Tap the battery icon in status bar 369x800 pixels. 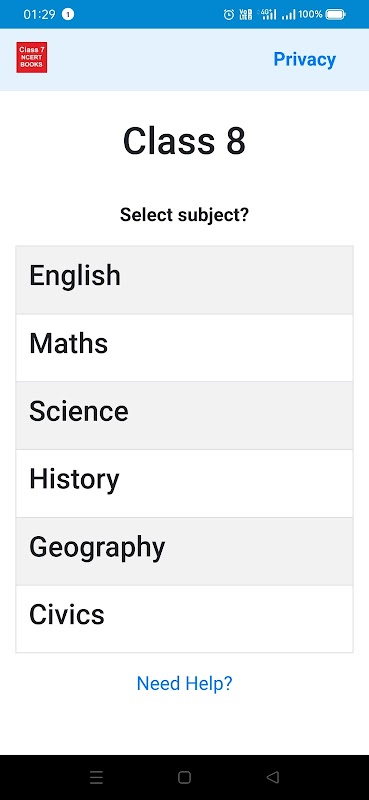[x=335, y=14]
